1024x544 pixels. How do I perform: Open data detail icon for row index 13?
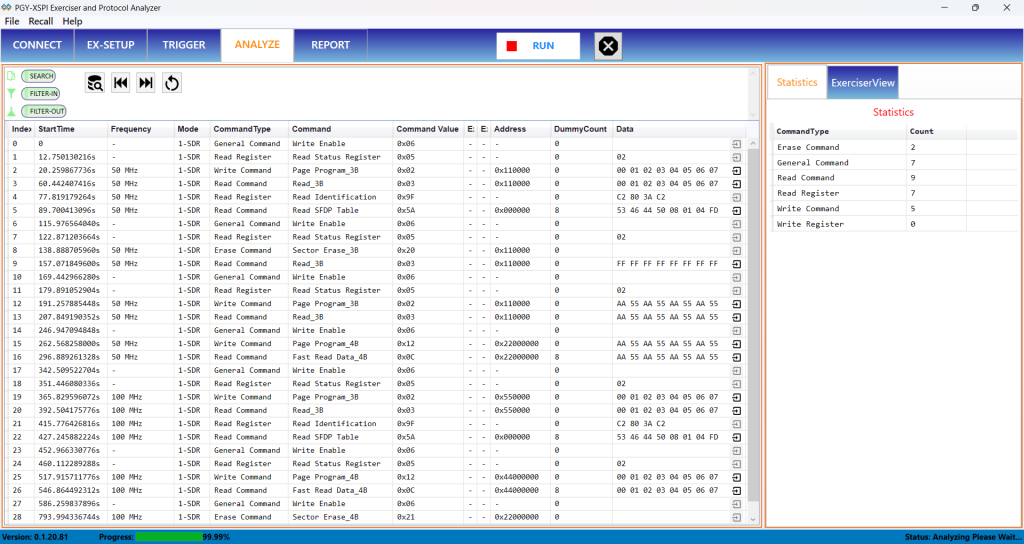(737, 317)
